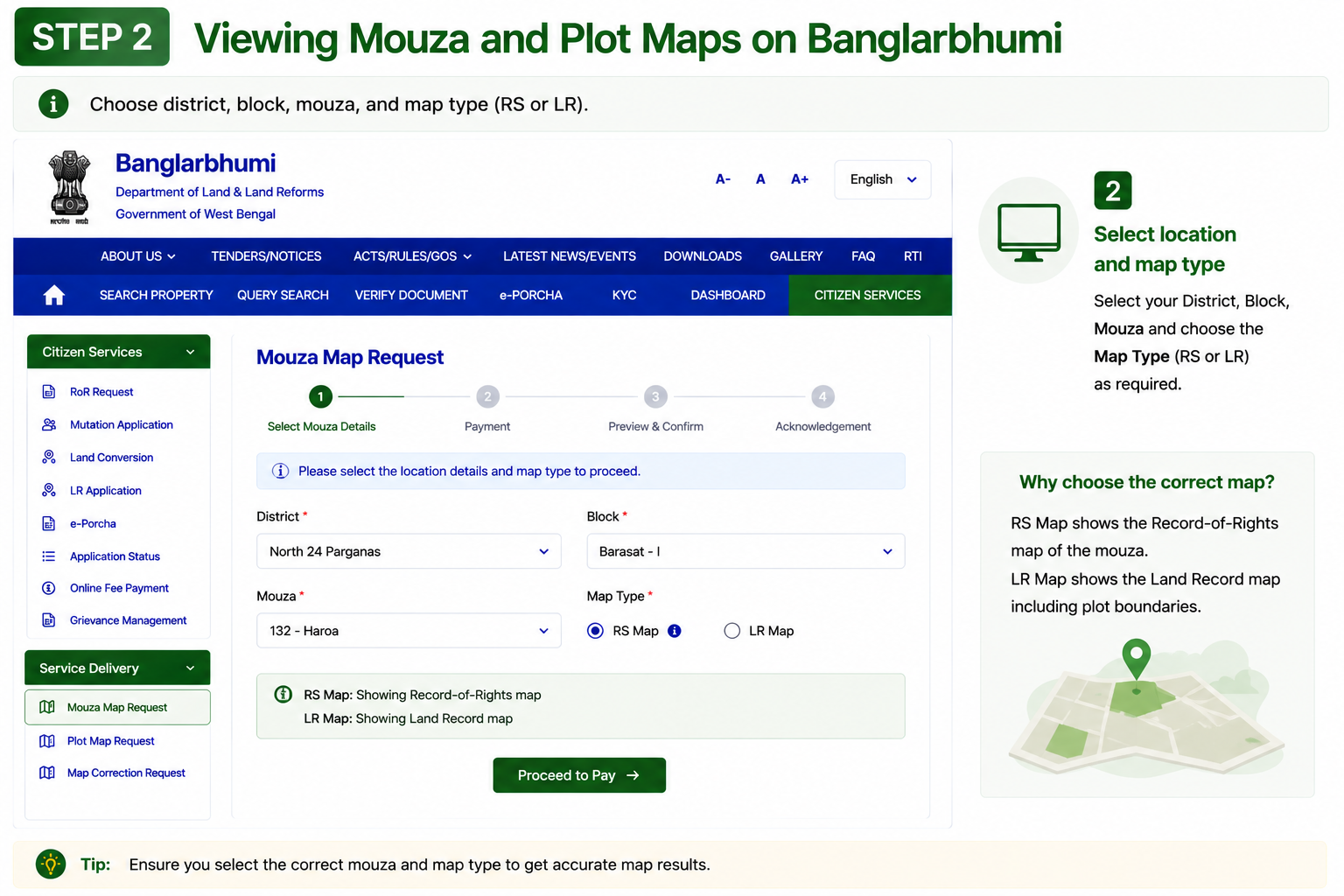This screenshot has width=1344, height=896.
Task: Open the DOWNLOADS menu item
Action: (x=703, y=256)
